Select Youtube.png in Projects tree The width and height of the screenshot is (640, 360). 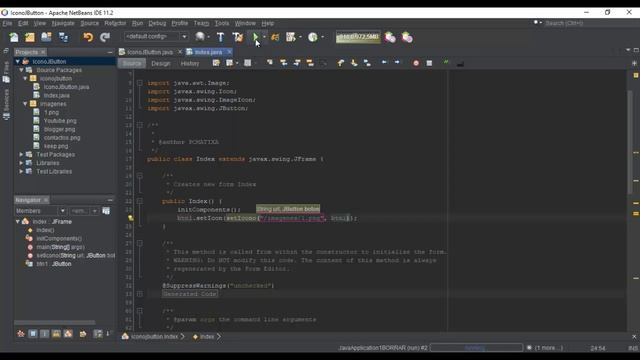[60, 121]
